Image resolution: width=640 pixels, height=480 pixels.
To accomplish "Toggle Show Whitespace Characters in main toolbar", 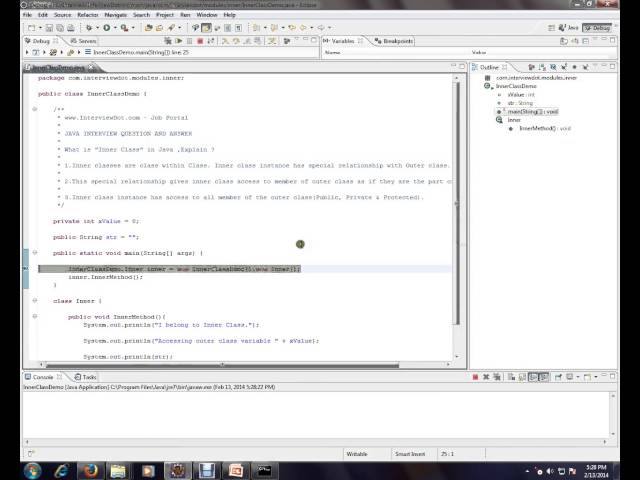I will (238, 28).
